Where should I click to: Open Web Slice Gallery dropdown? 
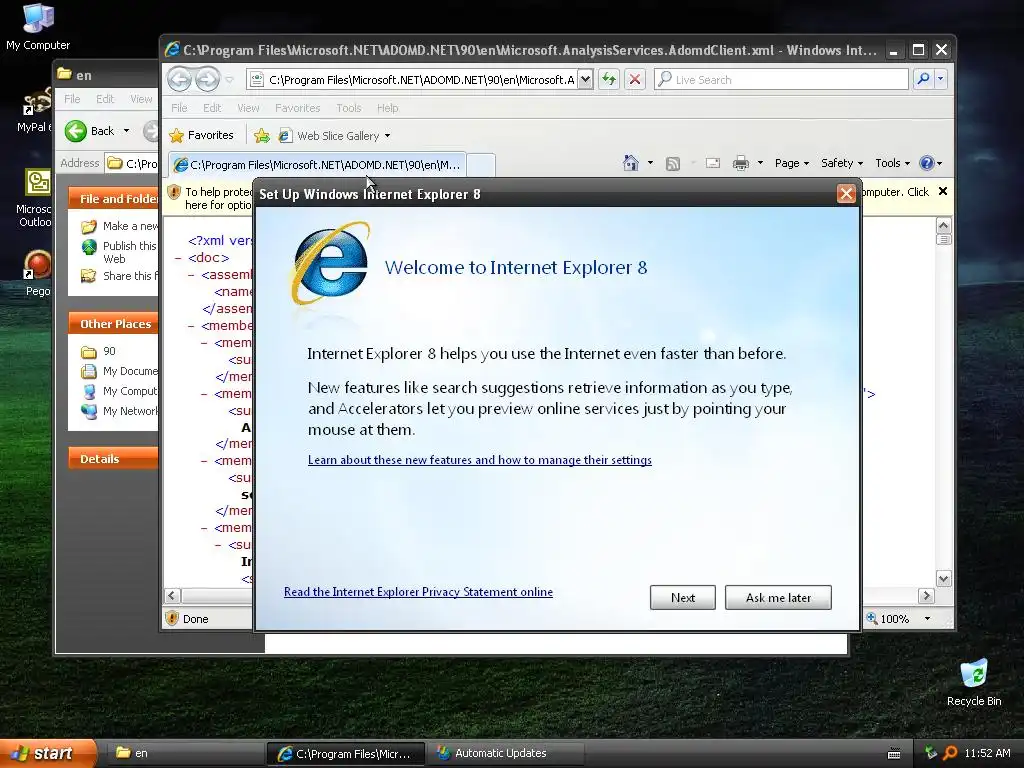[x=334, y=136]
